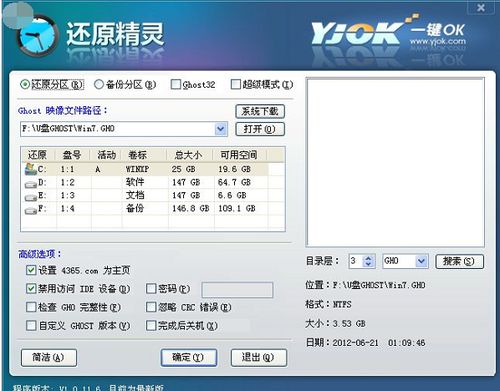Click the 系统下载 button
The image size is (500, 391).
pos(260,111)
